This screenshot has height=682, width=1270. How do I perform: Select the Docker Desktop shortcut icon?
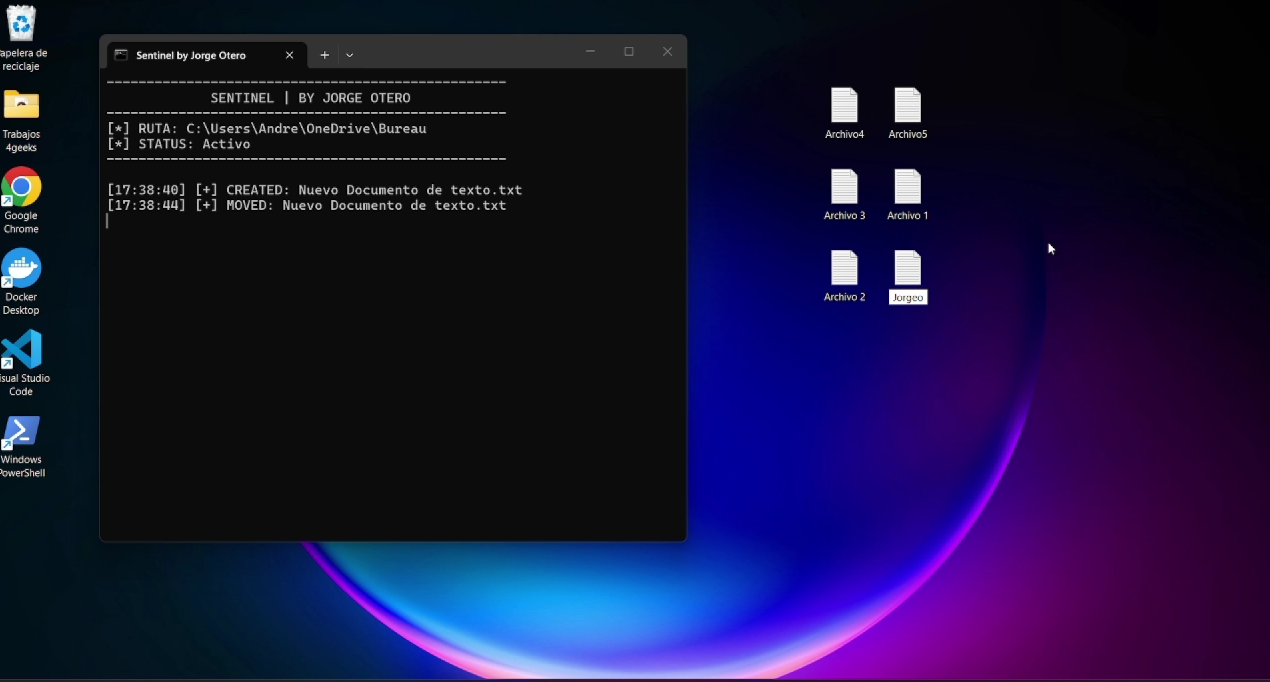(x=21, y=269)
